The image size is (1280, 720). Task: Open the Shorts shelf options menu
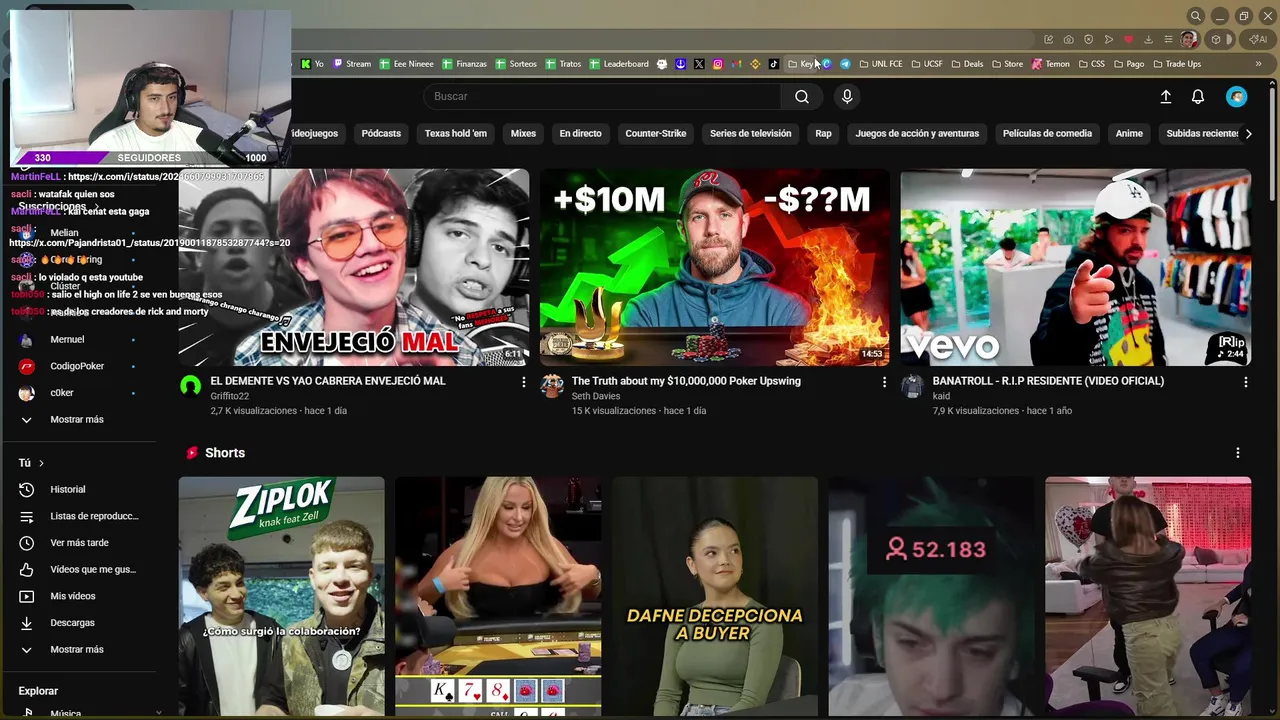coord(1237,453)
